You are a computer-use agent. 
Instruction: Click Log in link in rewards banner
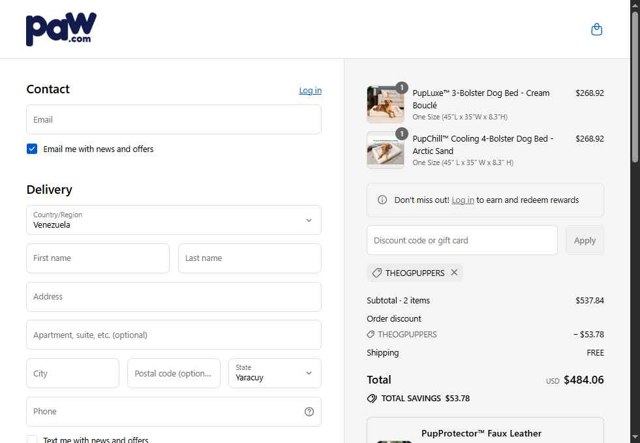tap(463, 200)
